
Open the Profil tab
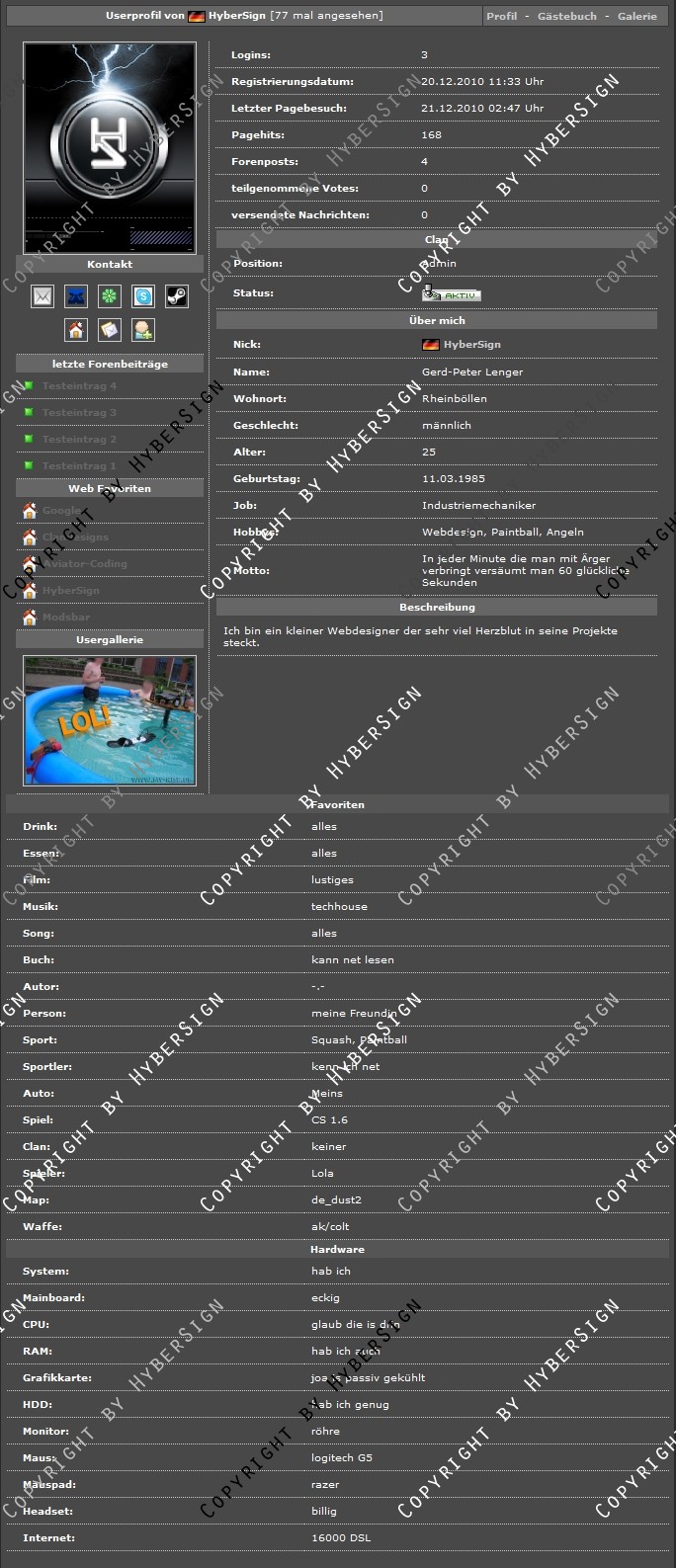(501, 16)
